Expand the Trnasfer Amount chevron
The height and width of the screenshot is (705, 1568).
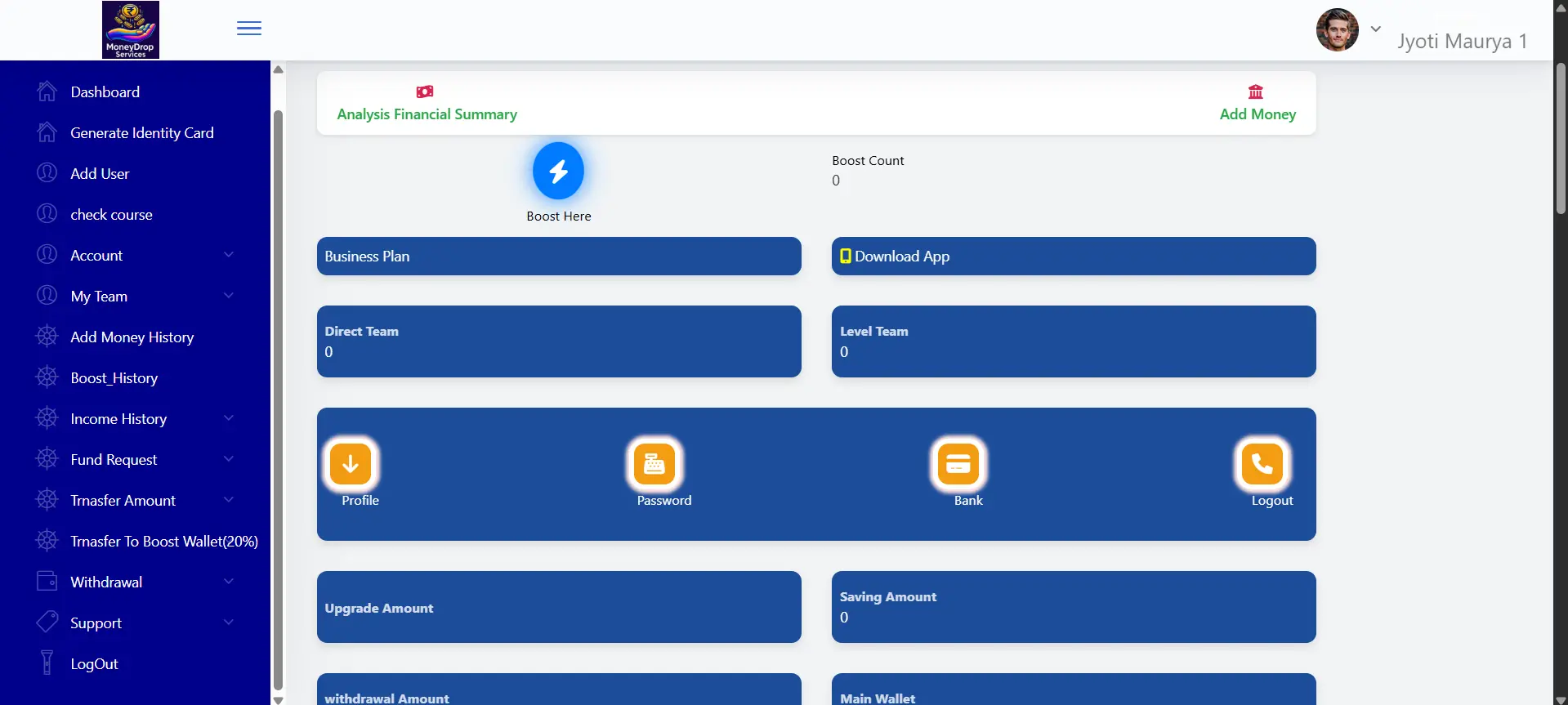point(229,500)
